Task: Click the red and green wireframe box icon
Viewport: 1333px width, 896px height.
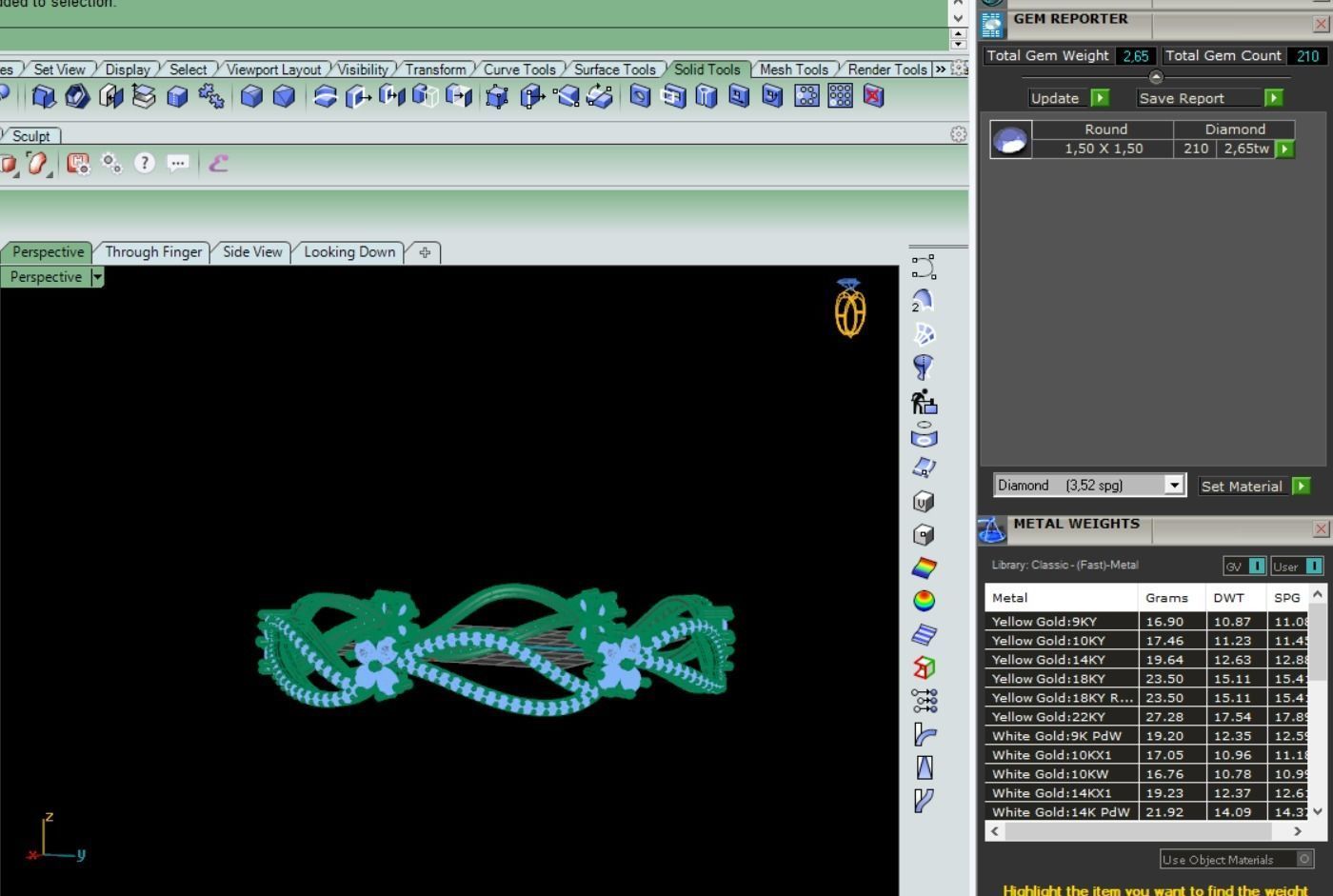Action: (924, 667)
